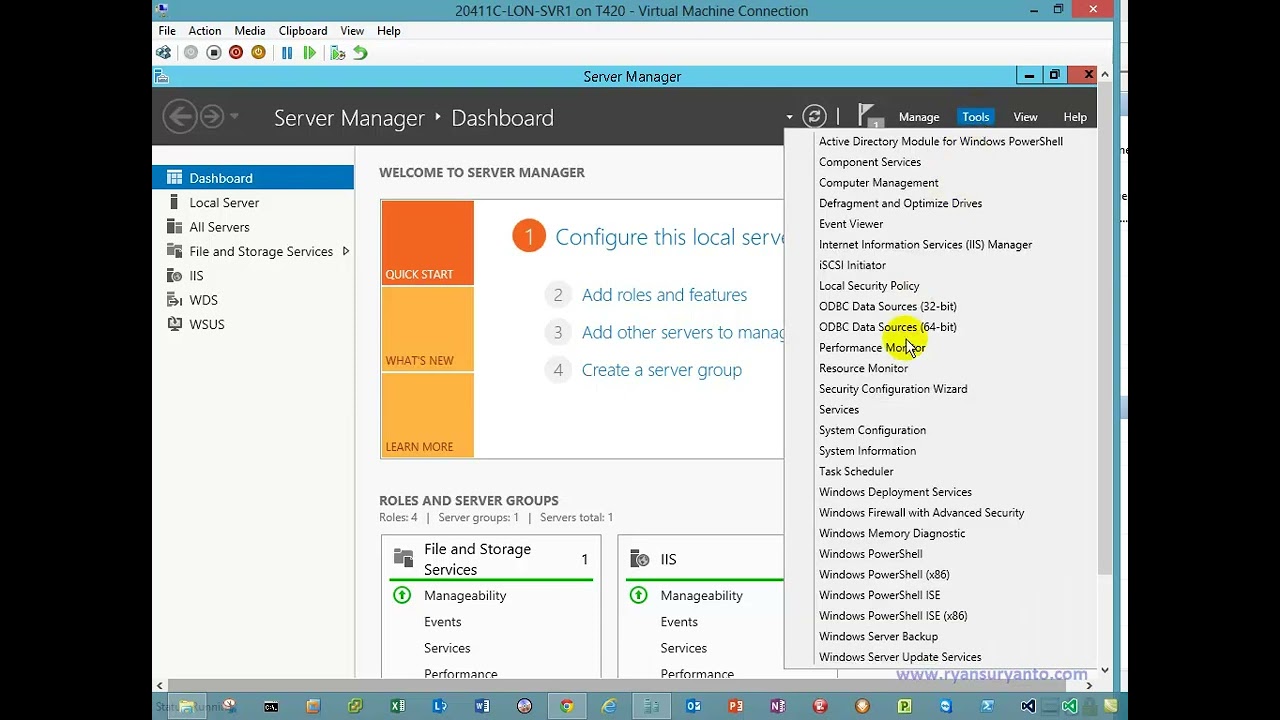This screenshot has height=720, width=1280.
Task: Choose Services from Tools menu
Action: [x=839, y=410]
